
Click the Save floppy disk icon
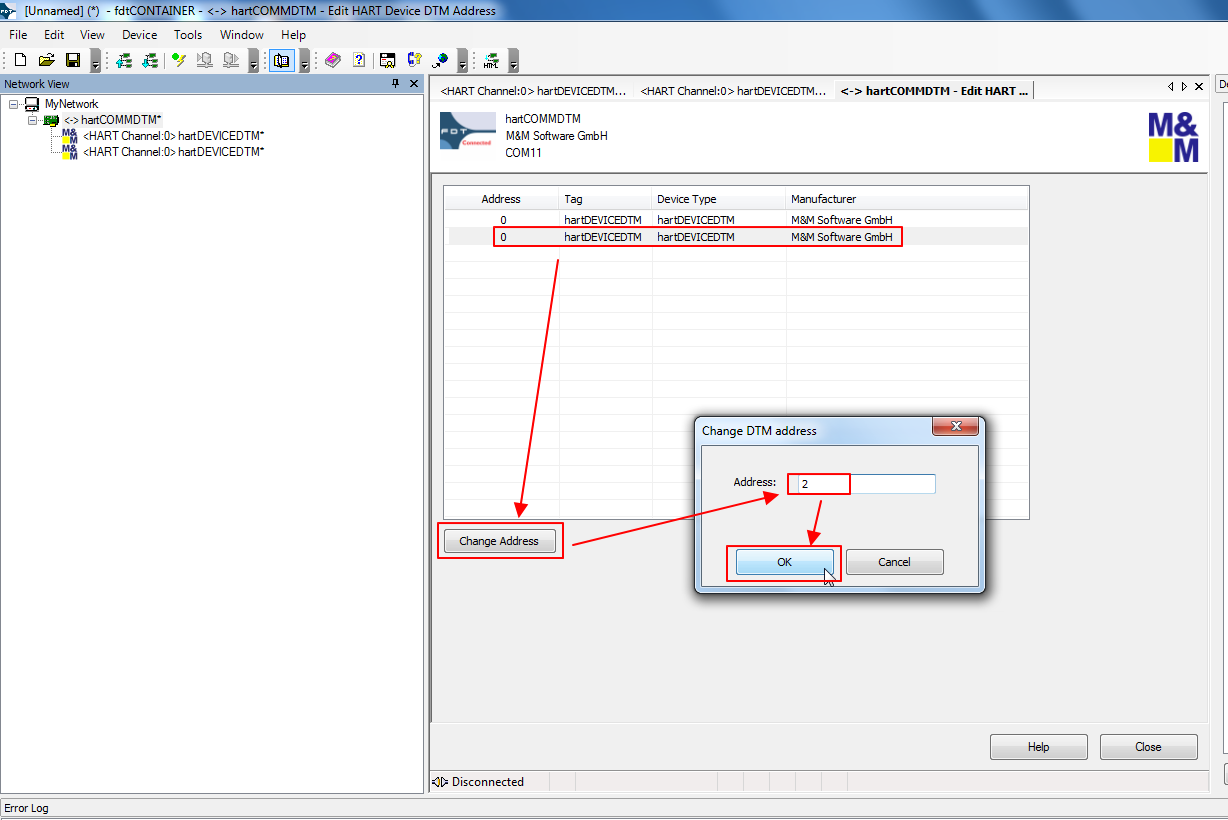[72, 60]
